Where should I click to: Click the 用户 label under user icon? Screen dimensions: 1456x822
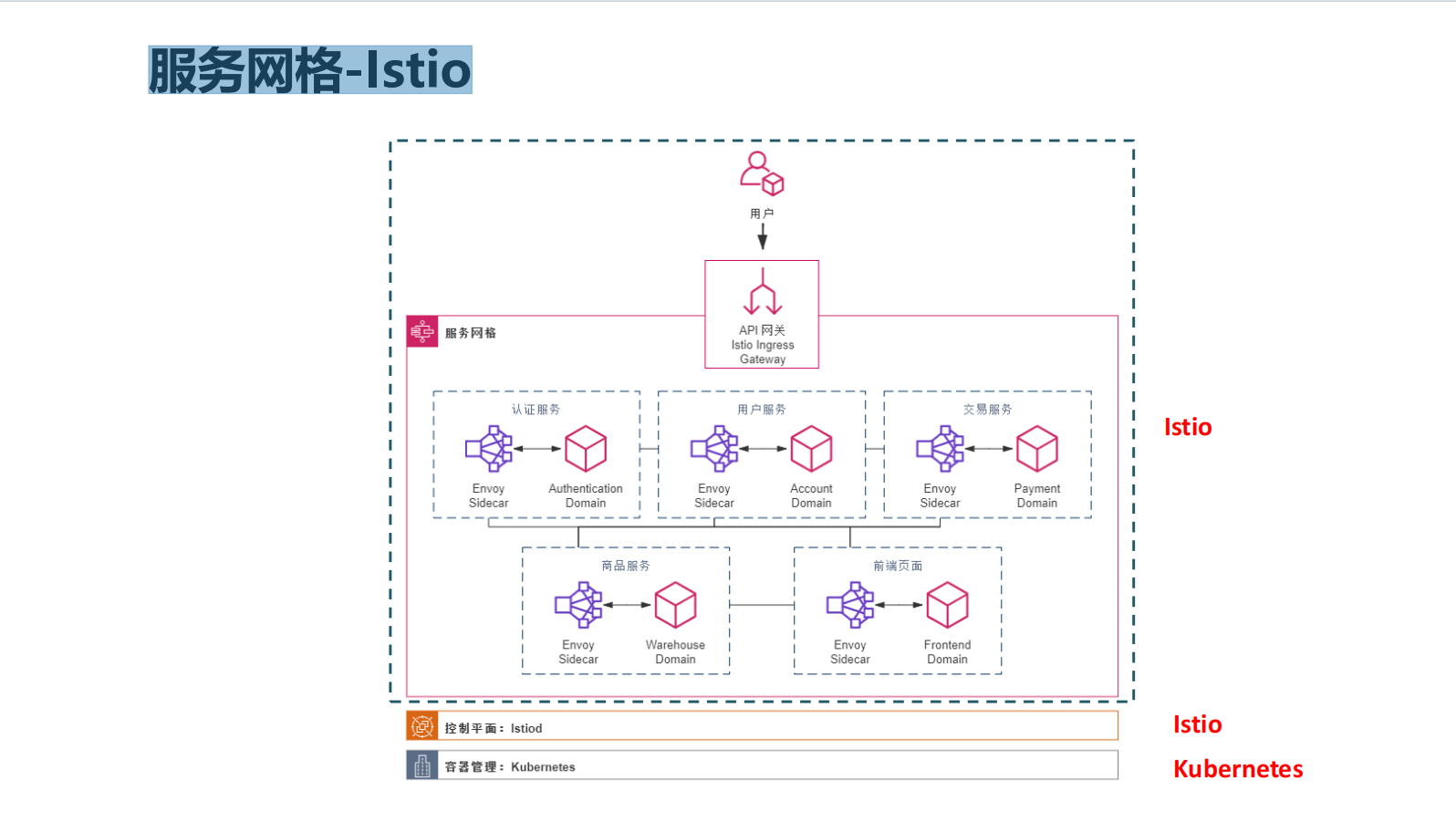[x=762, y=213]
